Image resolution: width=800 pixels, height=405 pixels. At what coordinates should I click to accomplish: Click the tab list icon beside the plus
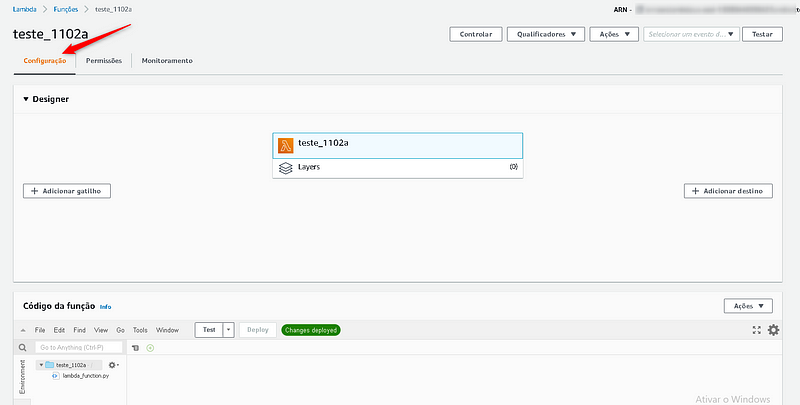(136, 348)
